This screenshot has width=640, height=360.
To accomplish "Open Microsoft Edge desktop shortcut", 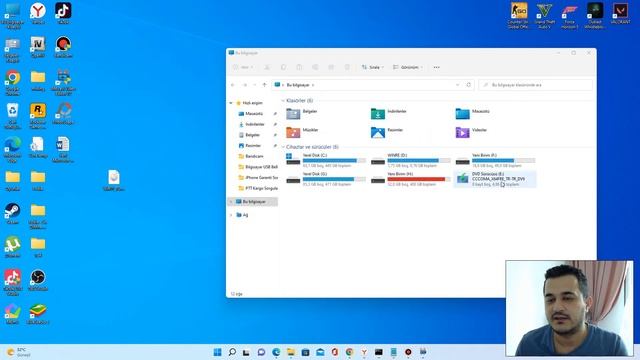I will pyautogui.click(x=13, y=149).
